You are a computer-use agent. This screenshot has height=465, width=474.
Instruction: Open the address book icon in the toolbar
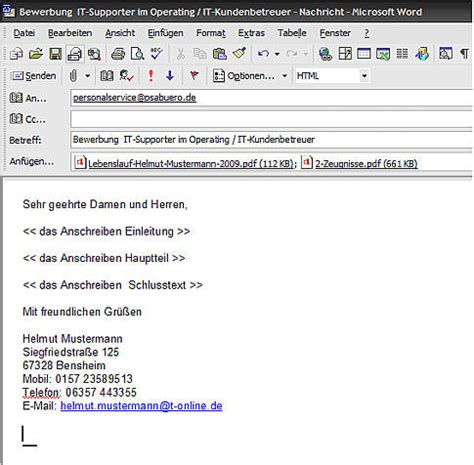point(107,76)
